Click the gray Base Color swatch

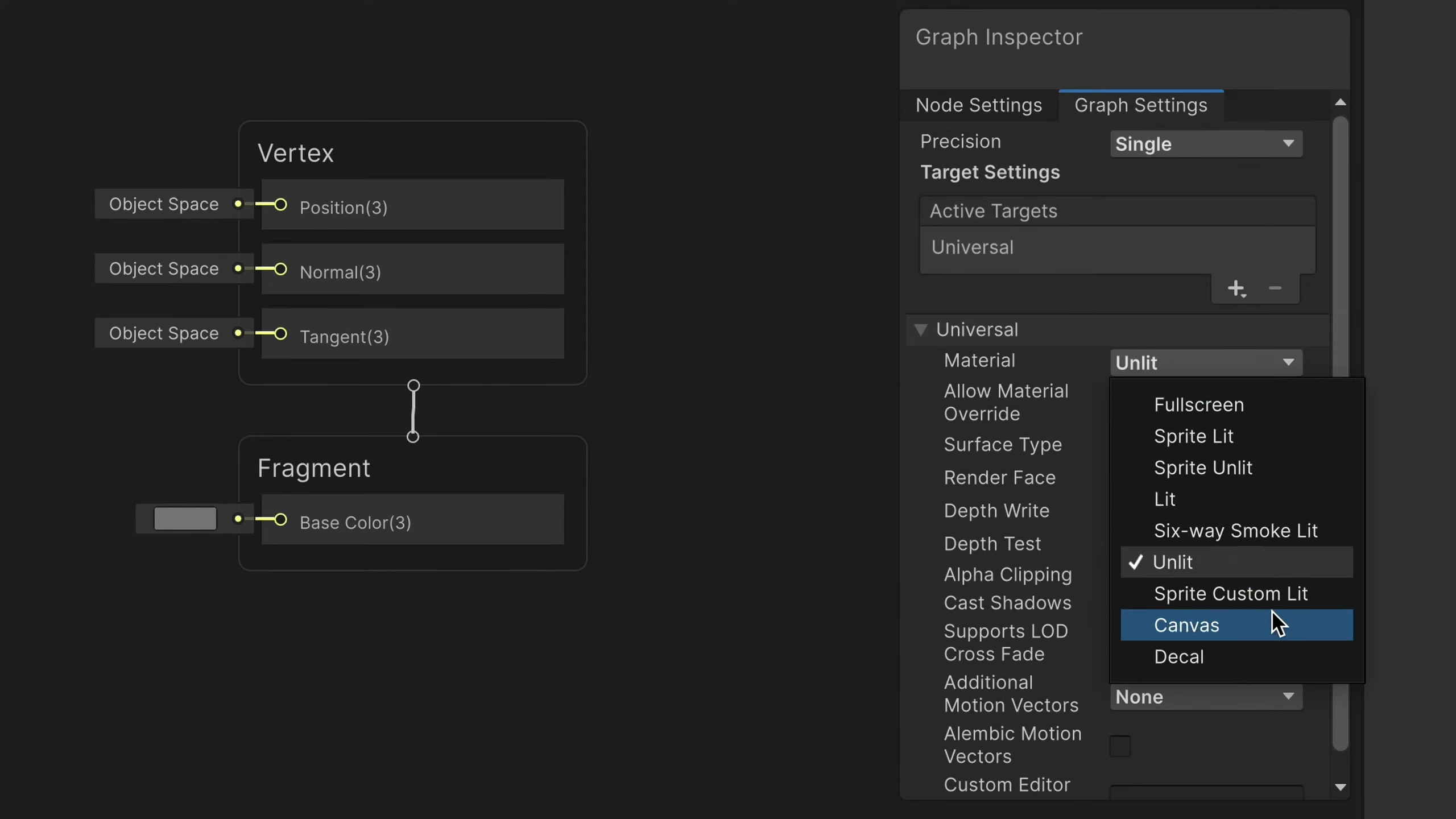[x=185, y=519]
